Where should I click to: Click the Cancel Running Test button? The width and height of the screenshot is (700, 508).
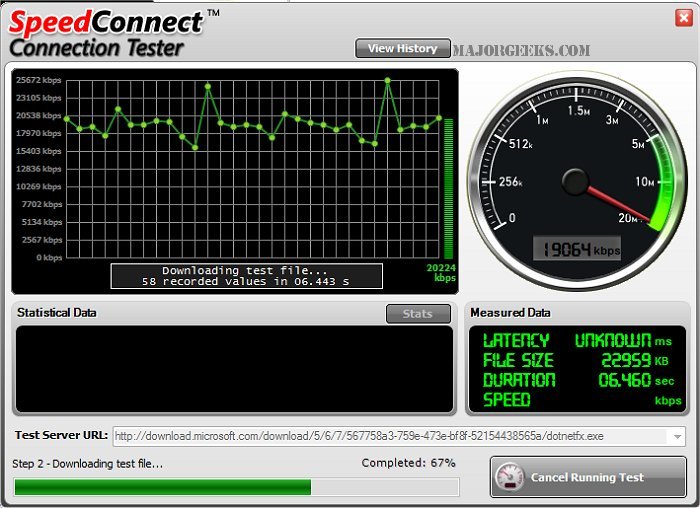point(588,477)
